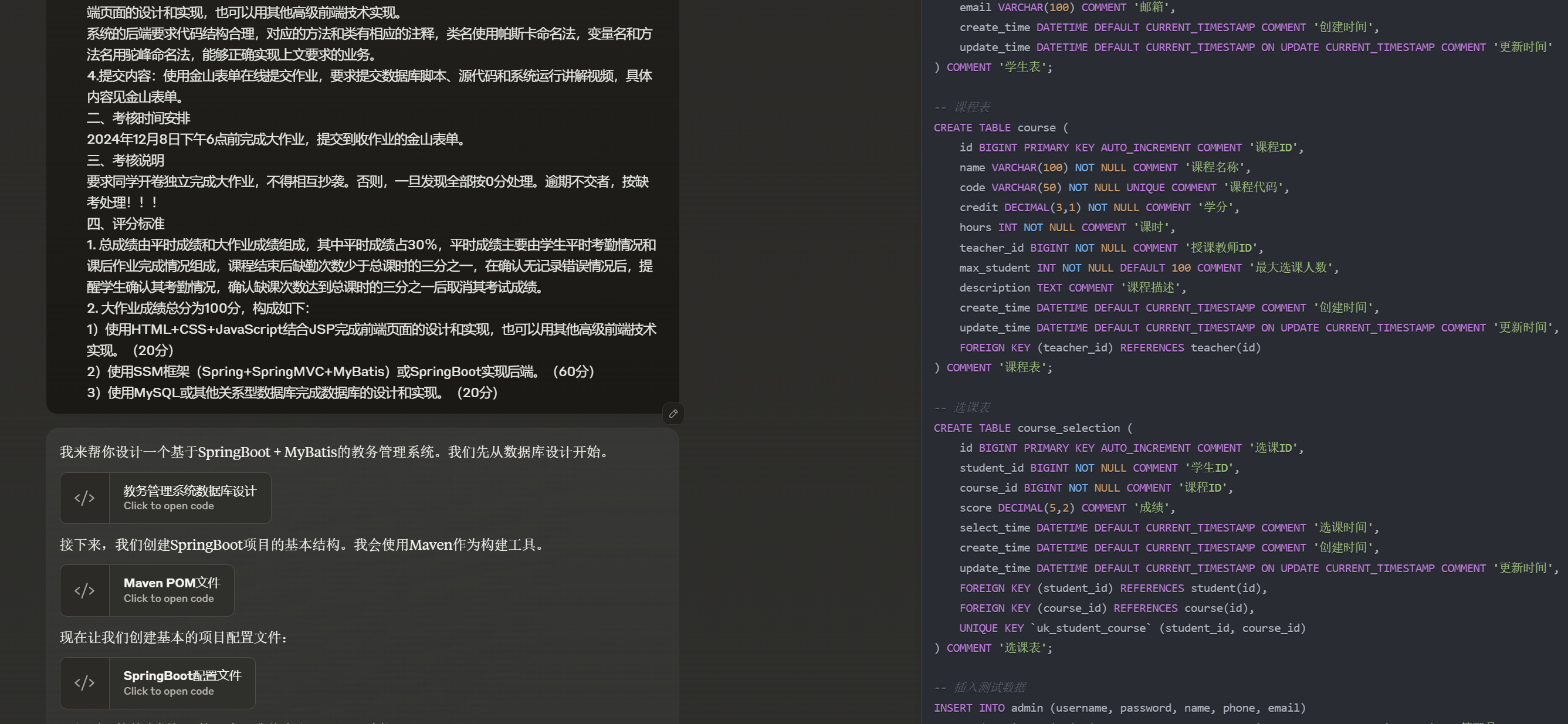Click the '-- 插入测试数据' code comment
The width and height of the screenshot is (1568, 724).
tap(980, 688)
